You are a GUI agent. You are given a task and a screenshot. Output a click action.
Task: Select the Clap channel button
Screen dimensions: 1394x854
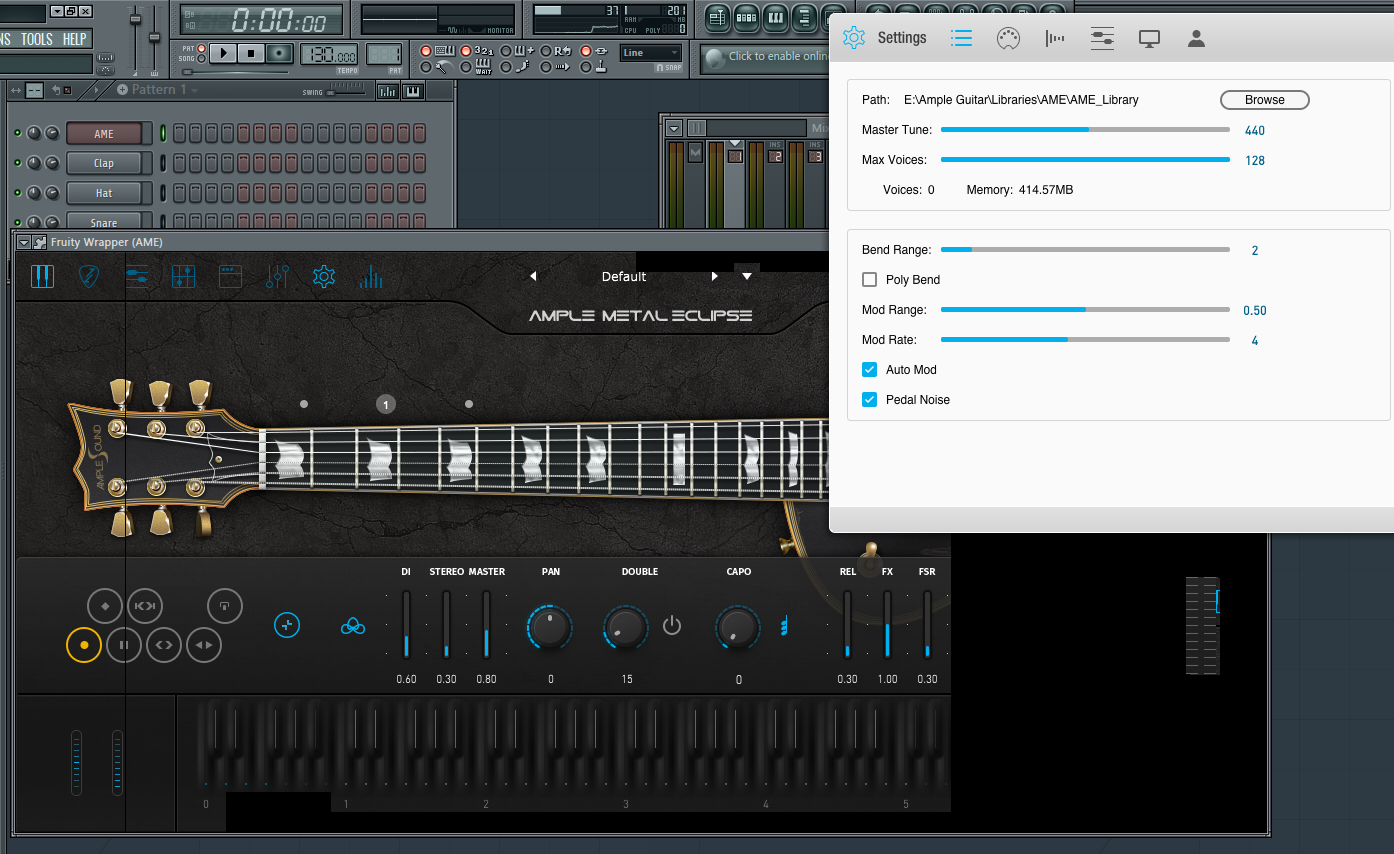104,163
